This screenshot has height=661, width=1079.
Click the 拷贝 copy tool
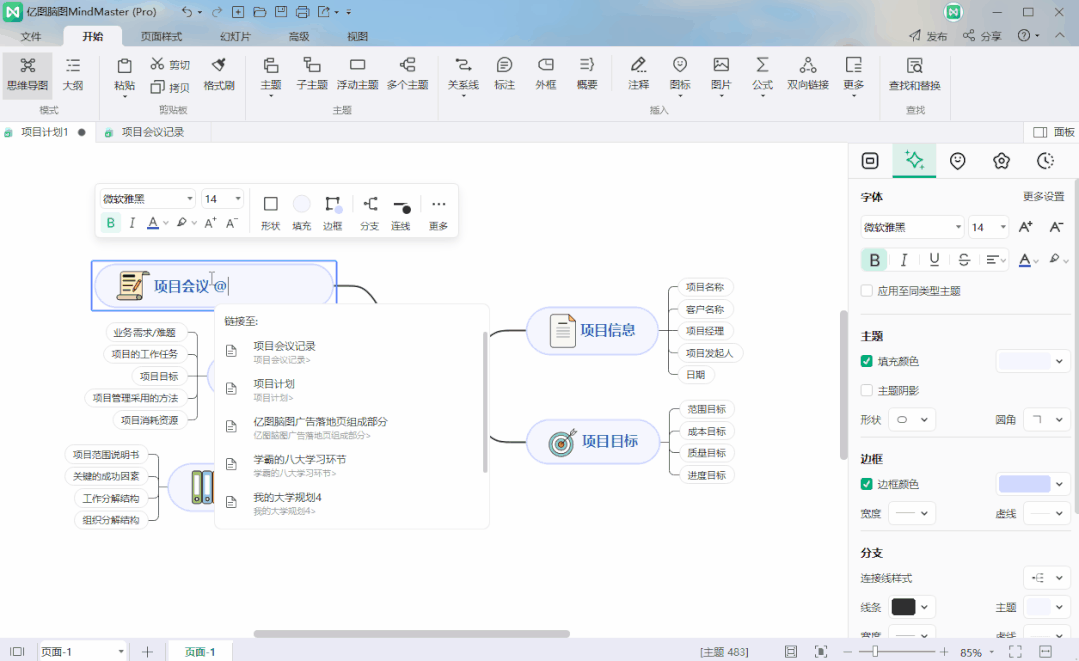coord(170,87)
